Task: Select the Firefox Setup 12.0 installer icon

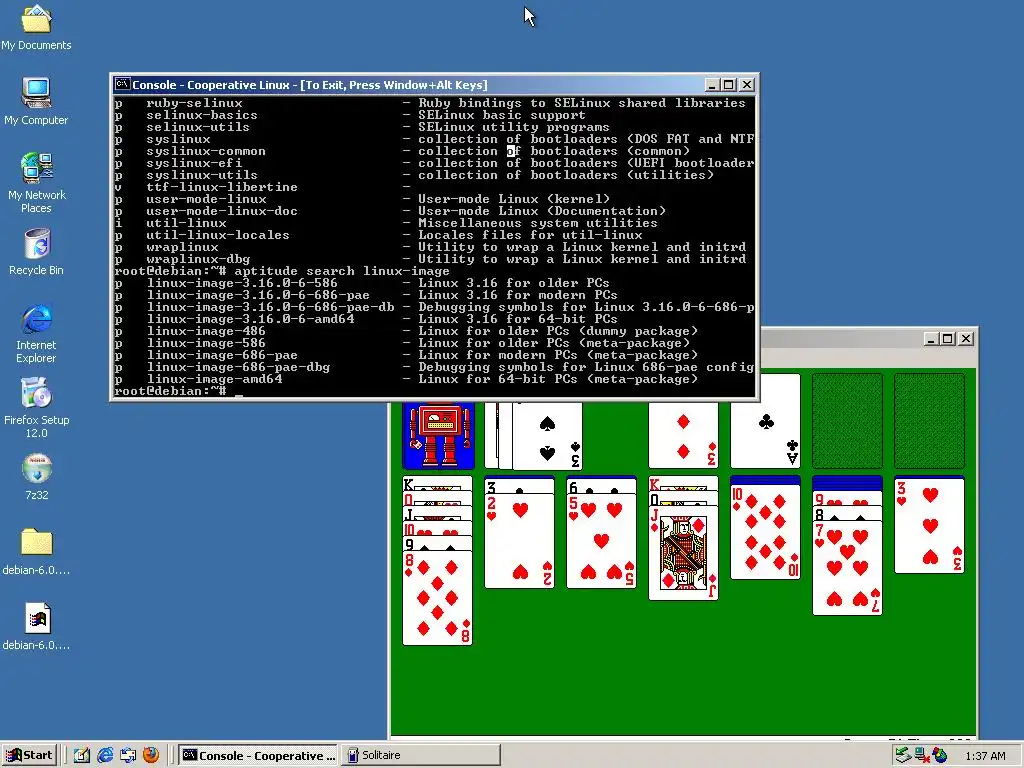Action: click(x=36, y=408)
